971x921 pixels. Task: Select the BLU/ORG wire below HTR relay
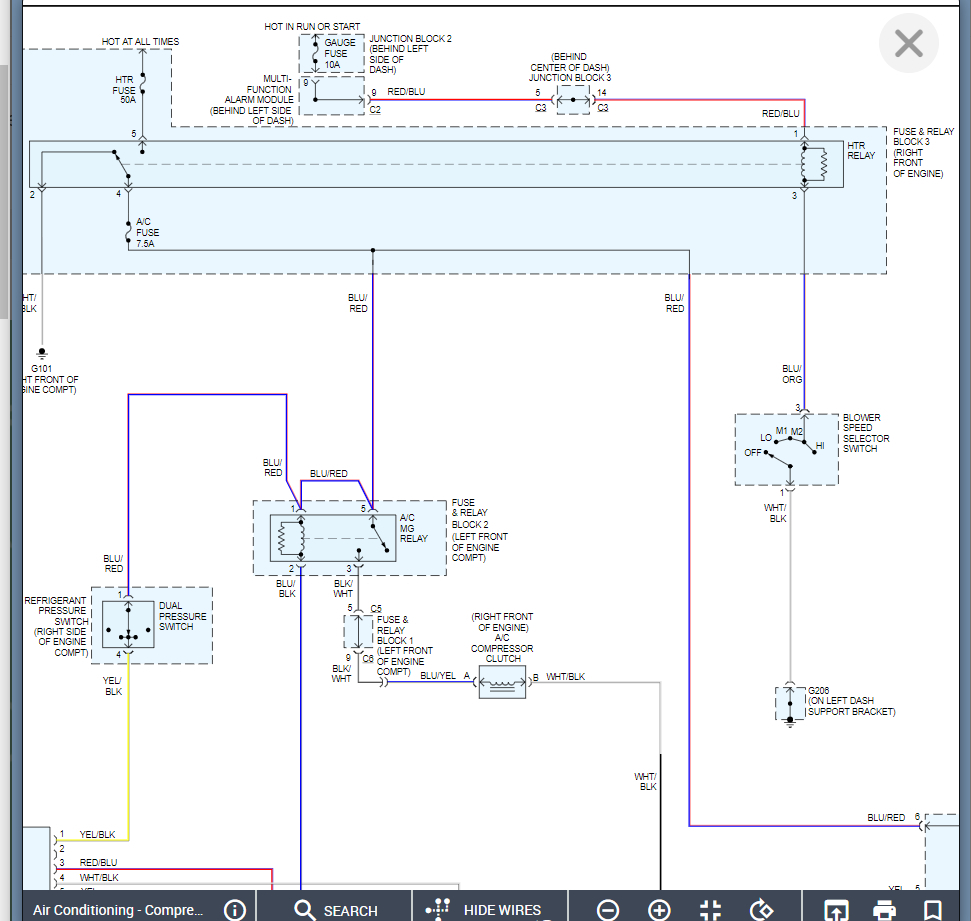pyautogui.click(x=803, y=300)
